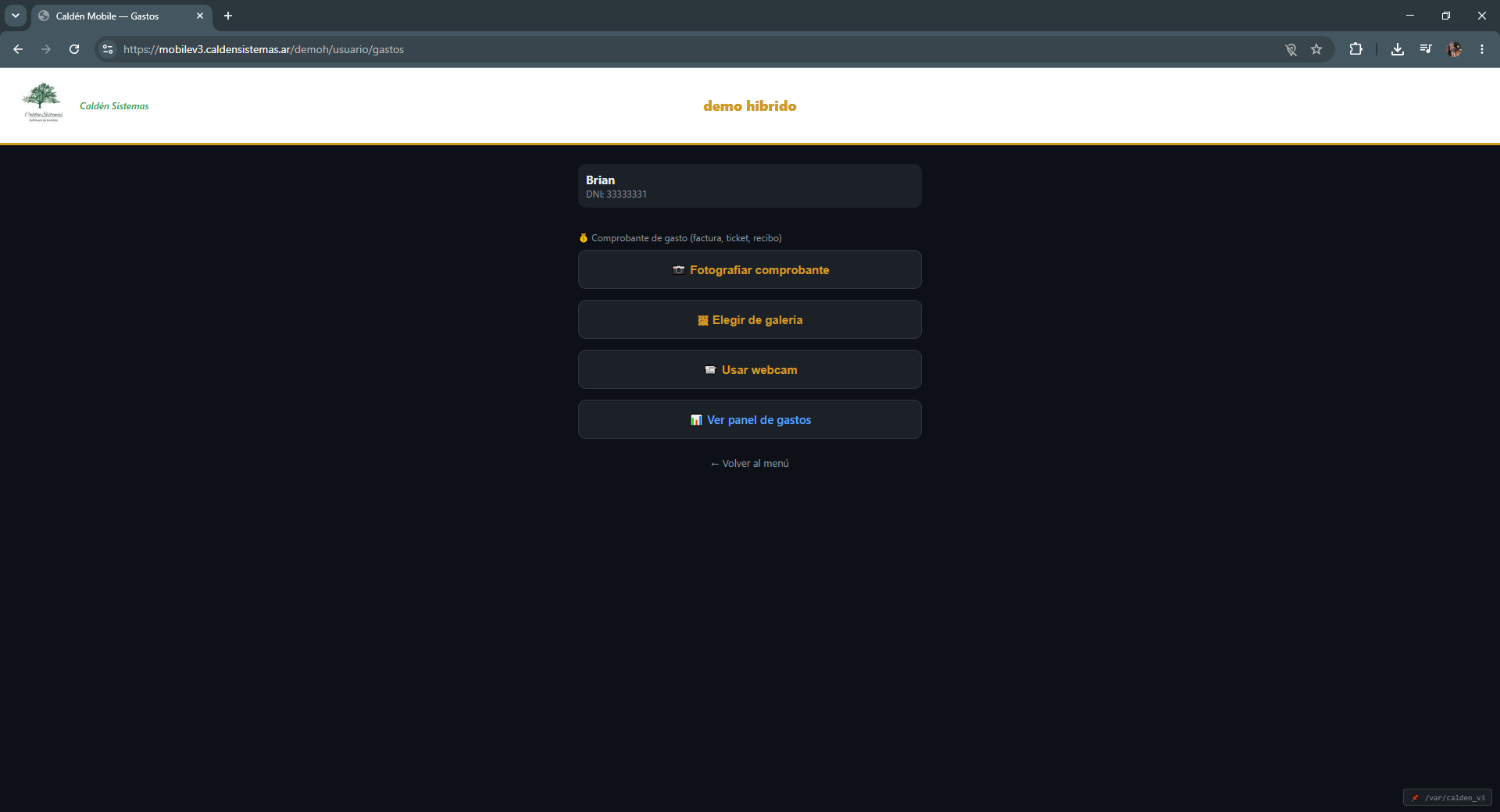Screen dimensions: 1500x812
Task: Open Ver panel de gastos
Action: coord(750,419)
